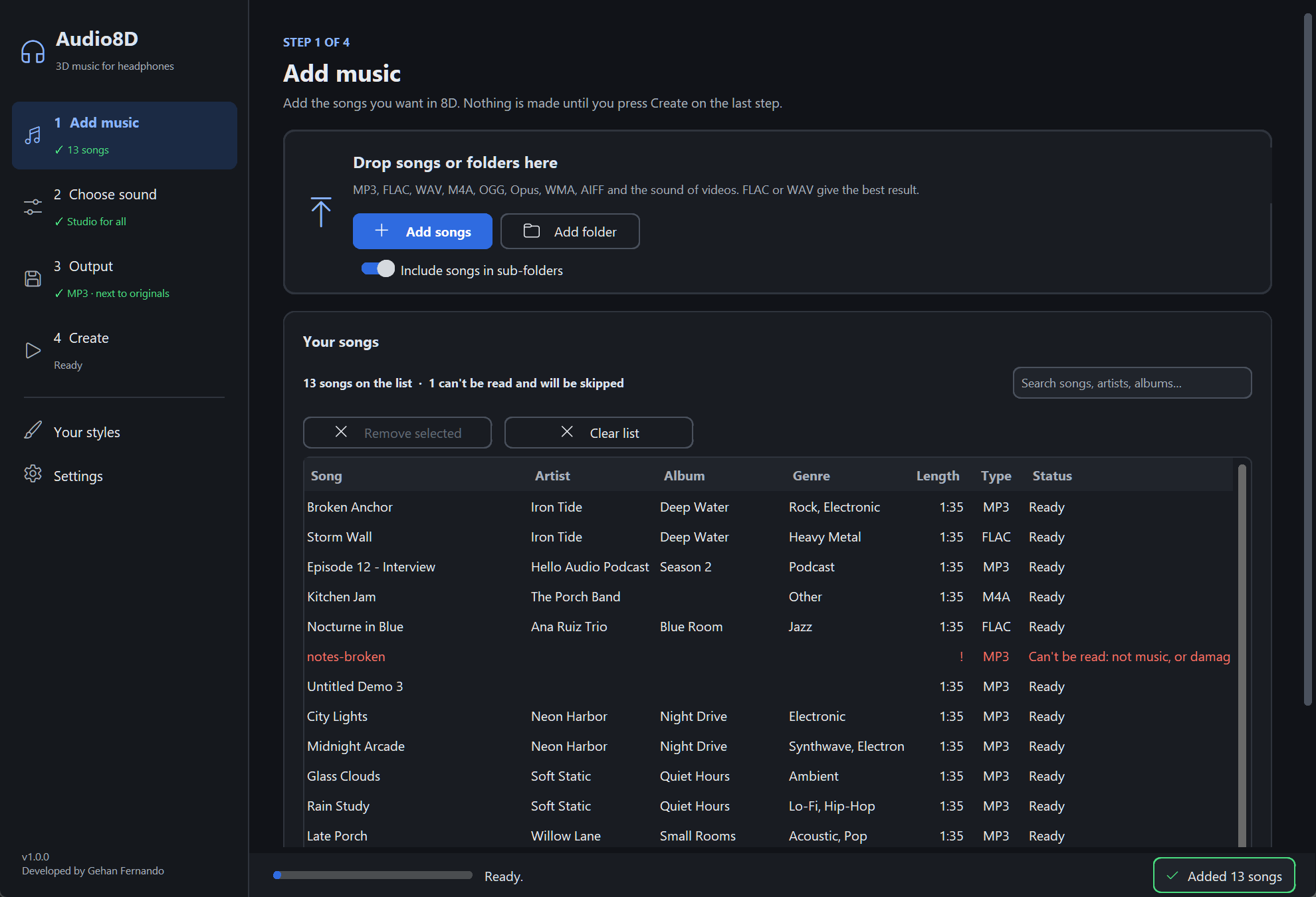Open step 1 Add music
The height and width of the screenshot is (897, 1316).
tap(124, 136)
